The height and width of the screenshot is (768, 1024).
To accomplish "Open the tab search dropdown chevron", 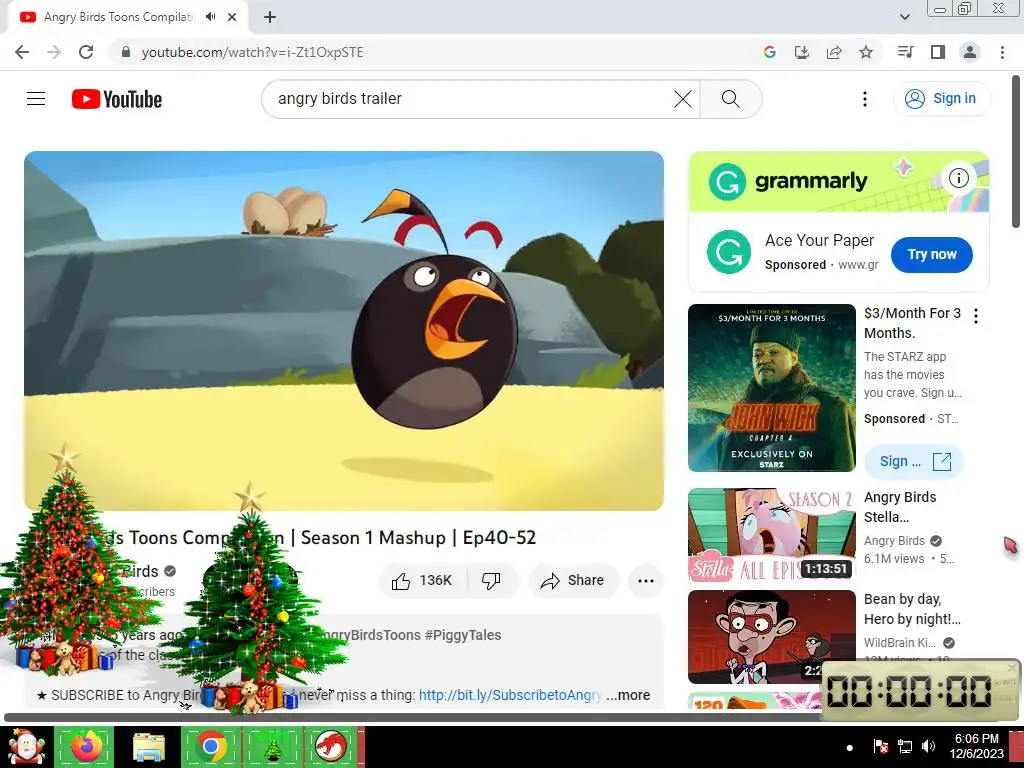I will pos(905,17).
